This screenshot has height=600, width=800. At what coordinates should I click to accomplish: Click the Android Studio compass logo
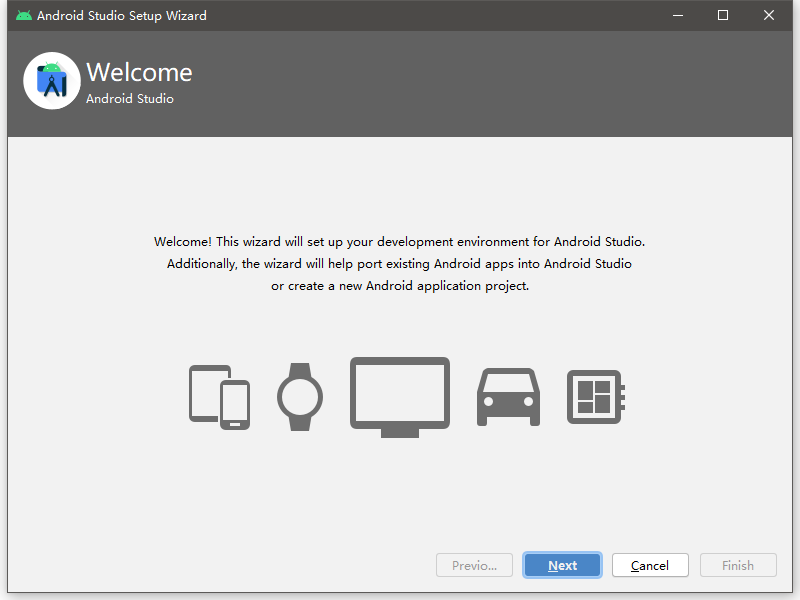click(52, 81)
